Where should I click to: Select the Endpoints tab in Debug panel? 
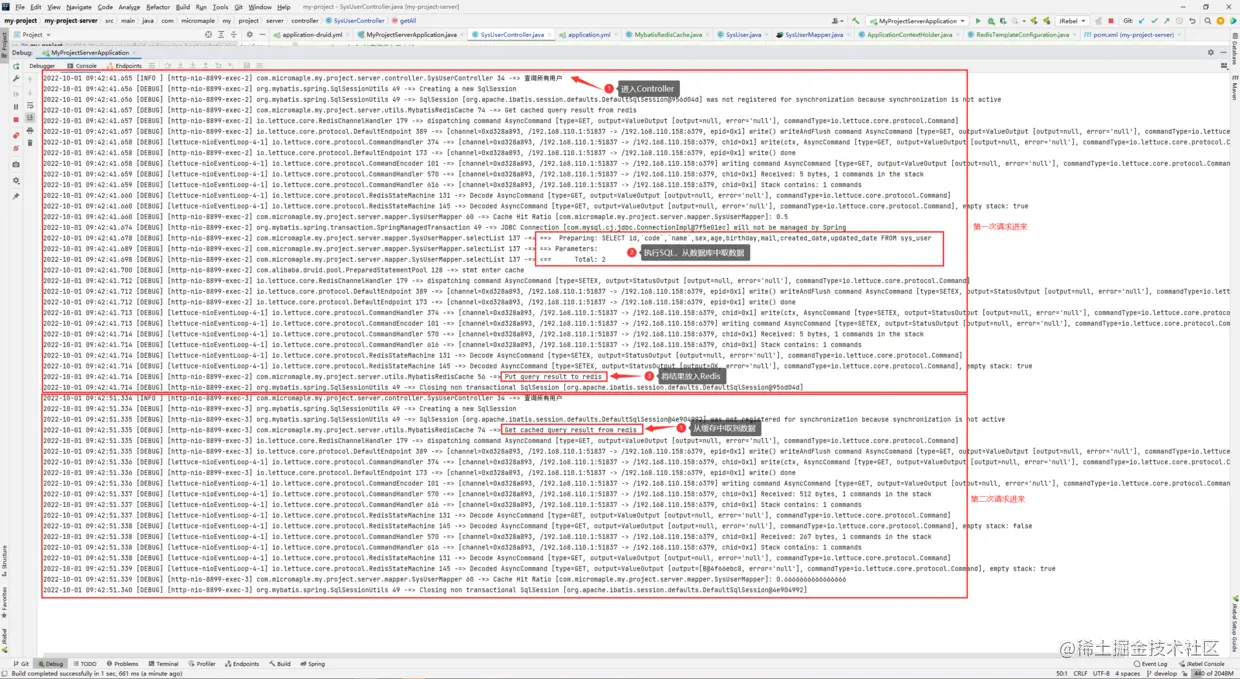click(x=124, y=66)
